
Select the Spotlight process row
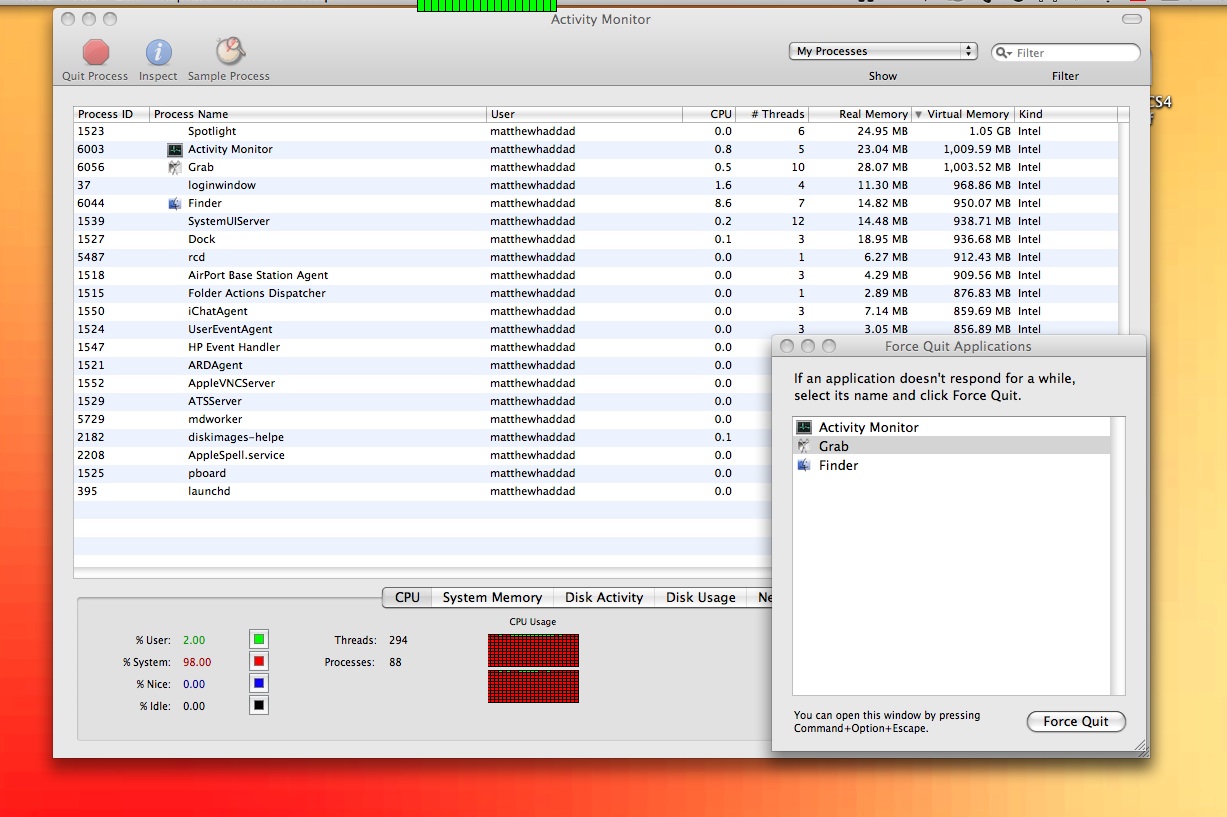point(596,131)
